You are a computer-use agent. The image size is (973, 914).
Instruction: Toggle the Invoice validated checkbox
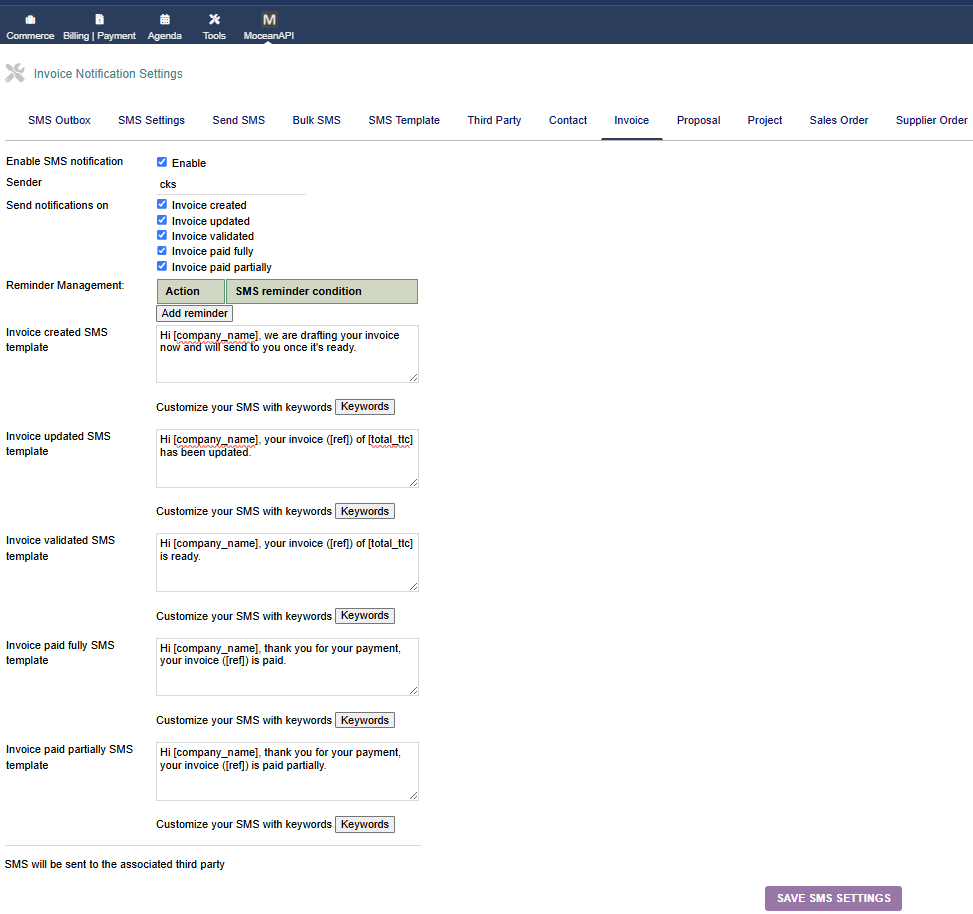pyautogui.click(x=162, y=236)
